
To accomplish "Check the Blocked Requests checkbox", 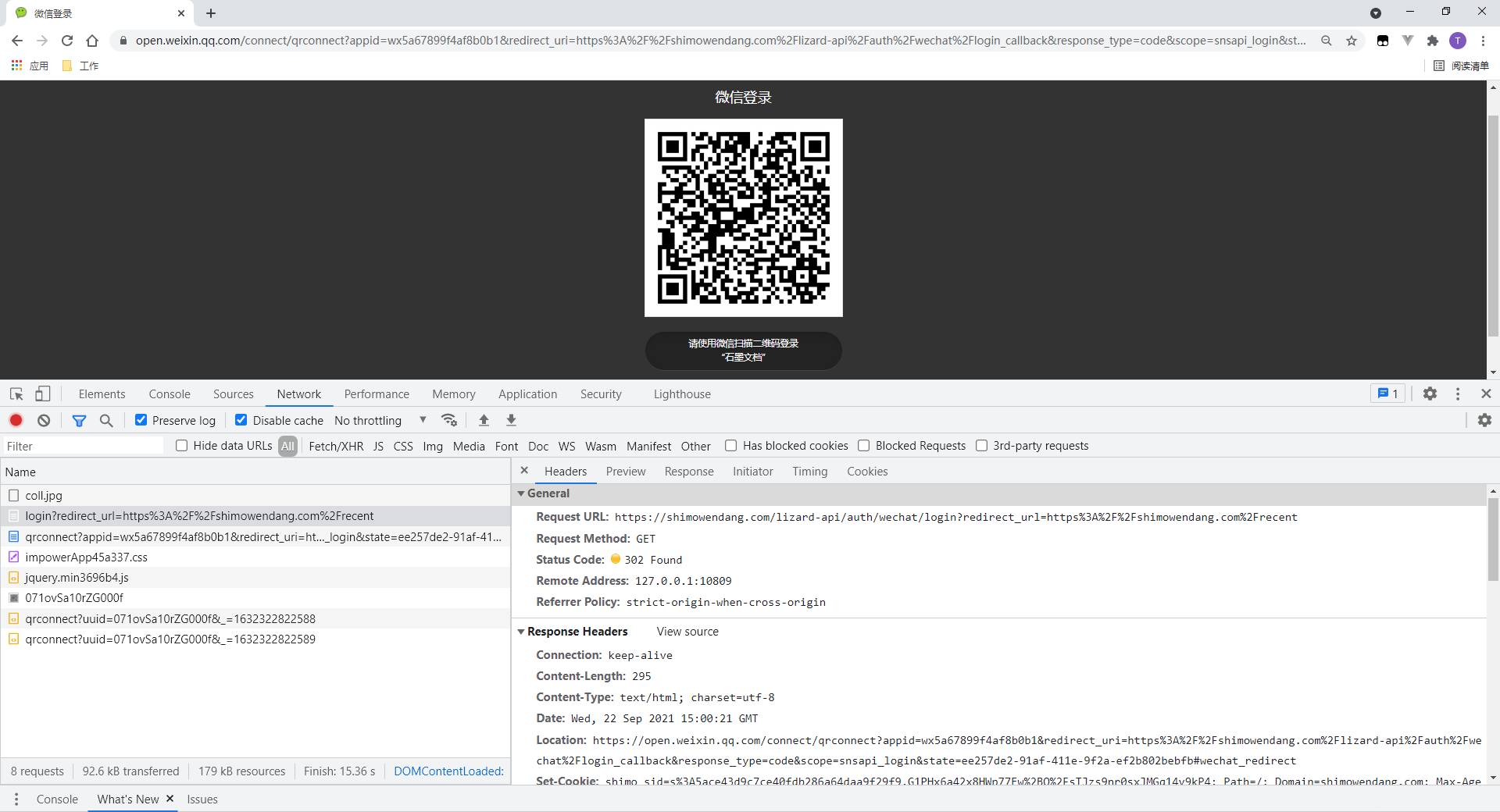I will 864,446.
